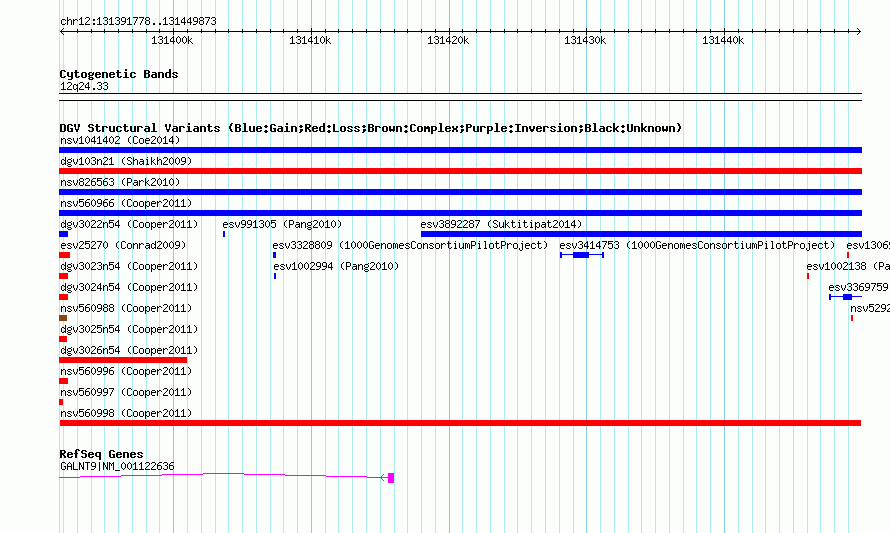This screenshot has height=533, width=890.
Task: Select small blue dgv3022n54 feature glyph
Action: (x=64, y=234)
